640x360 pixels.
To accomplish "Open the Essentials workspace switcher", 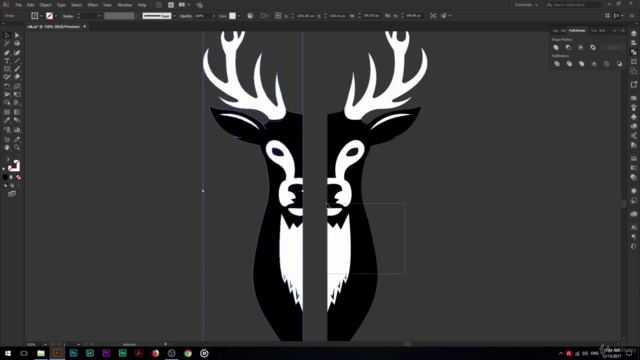I will tap(526, 5).
